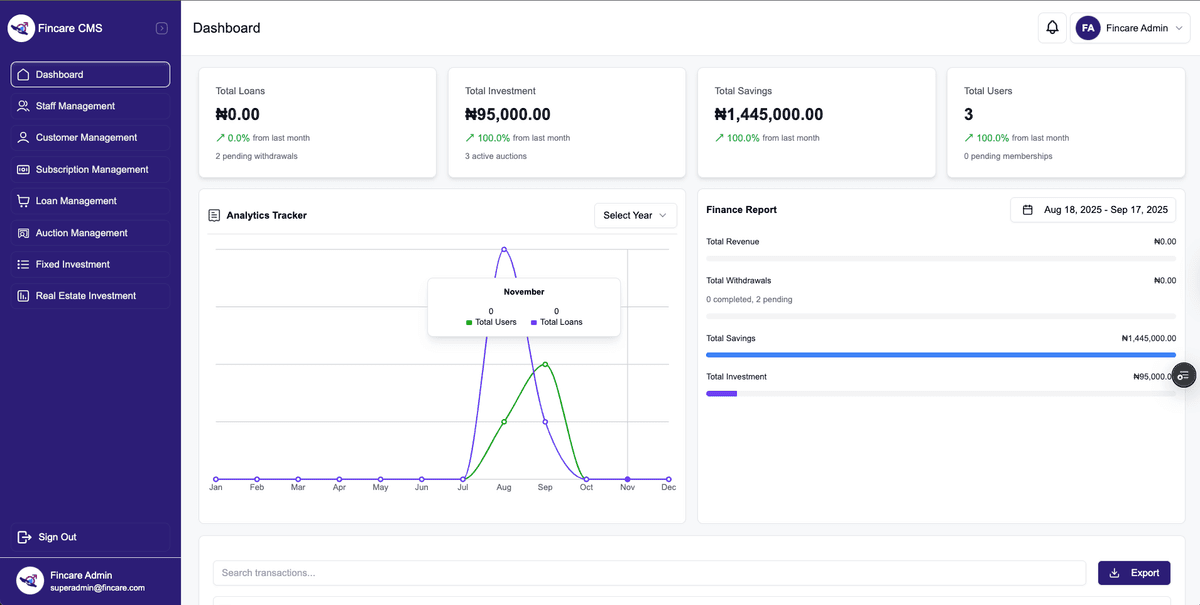Click the Export button
The image size is (1200, 605).
tap(1134, 572)
